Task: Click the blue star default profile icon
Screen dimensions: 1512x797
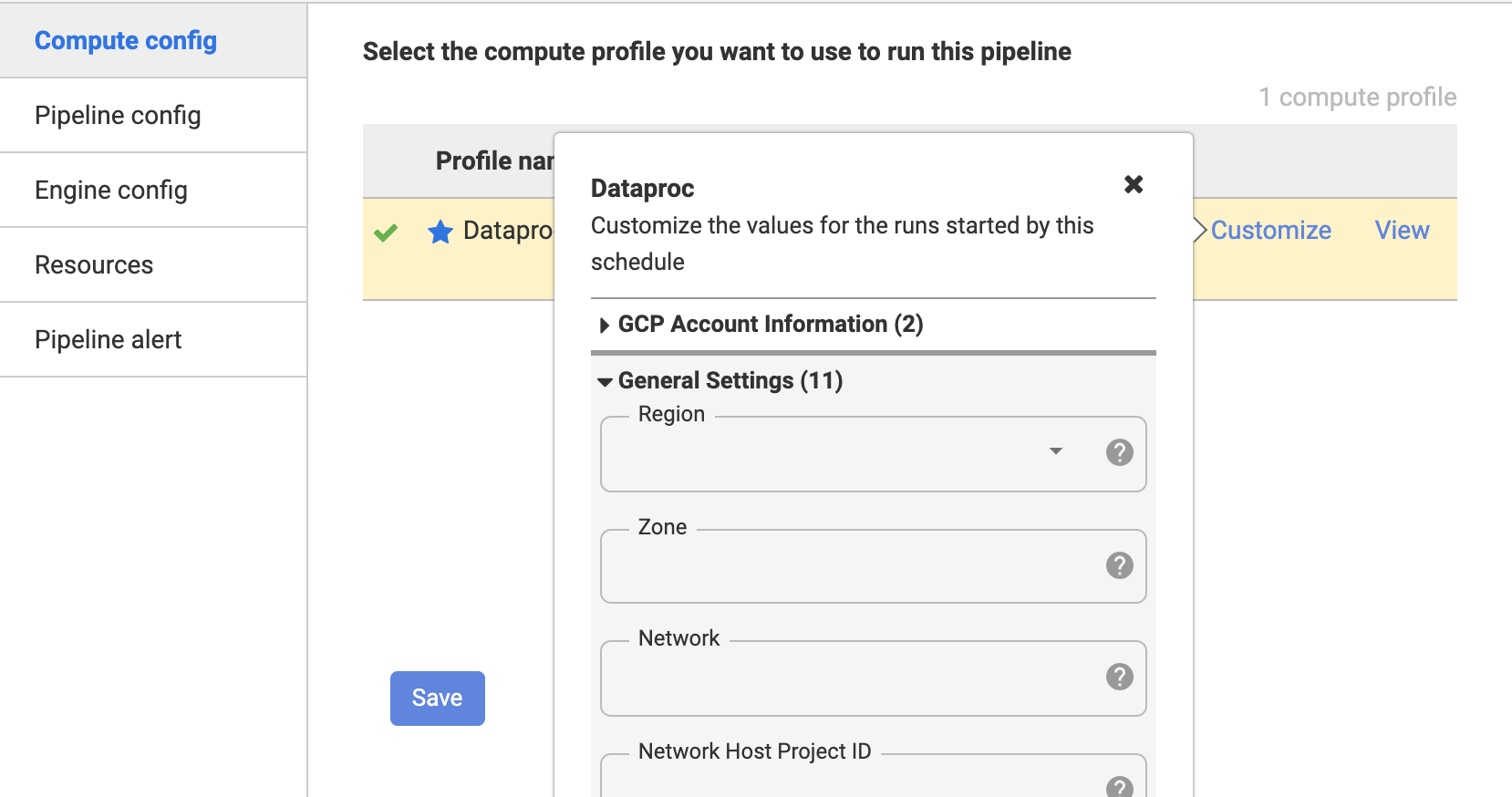Action: (x=440, y=232)
